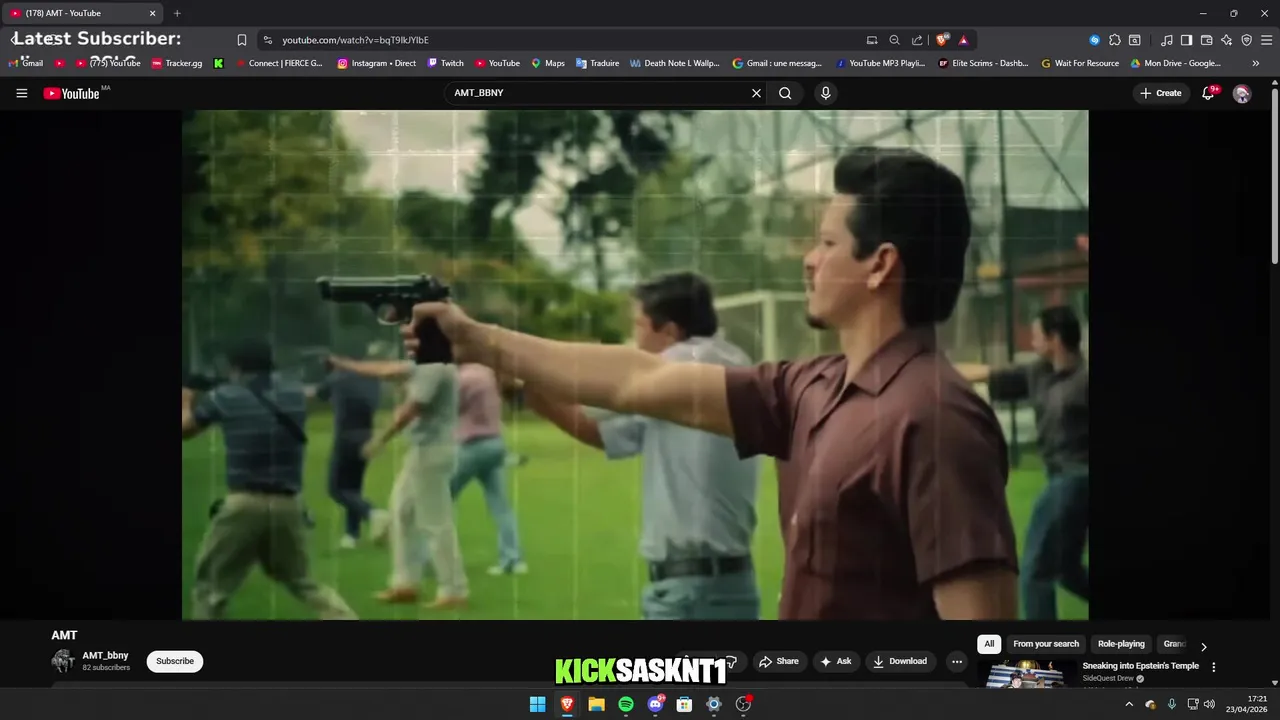The image size is (1280, 720).
Task: Open the tab search extension icon
Action: tap(1135, 40)
